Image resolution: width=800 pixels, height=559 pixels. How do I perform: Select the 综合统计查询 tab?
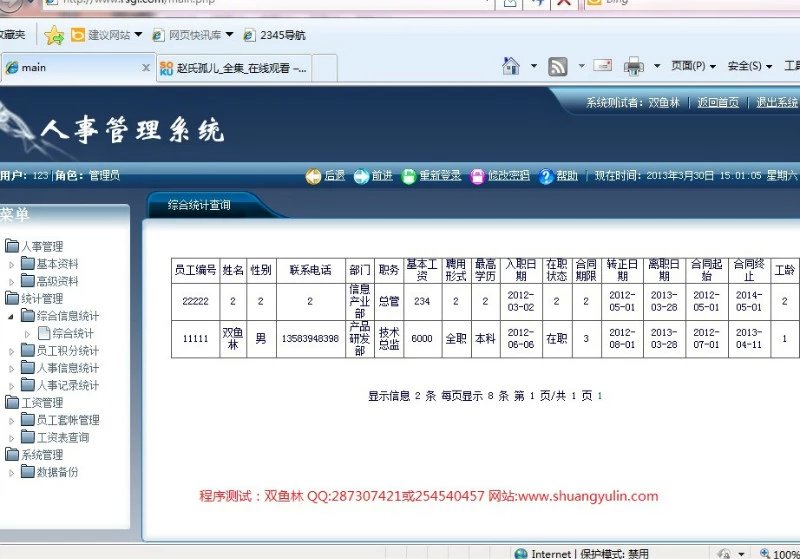[199, 205]
